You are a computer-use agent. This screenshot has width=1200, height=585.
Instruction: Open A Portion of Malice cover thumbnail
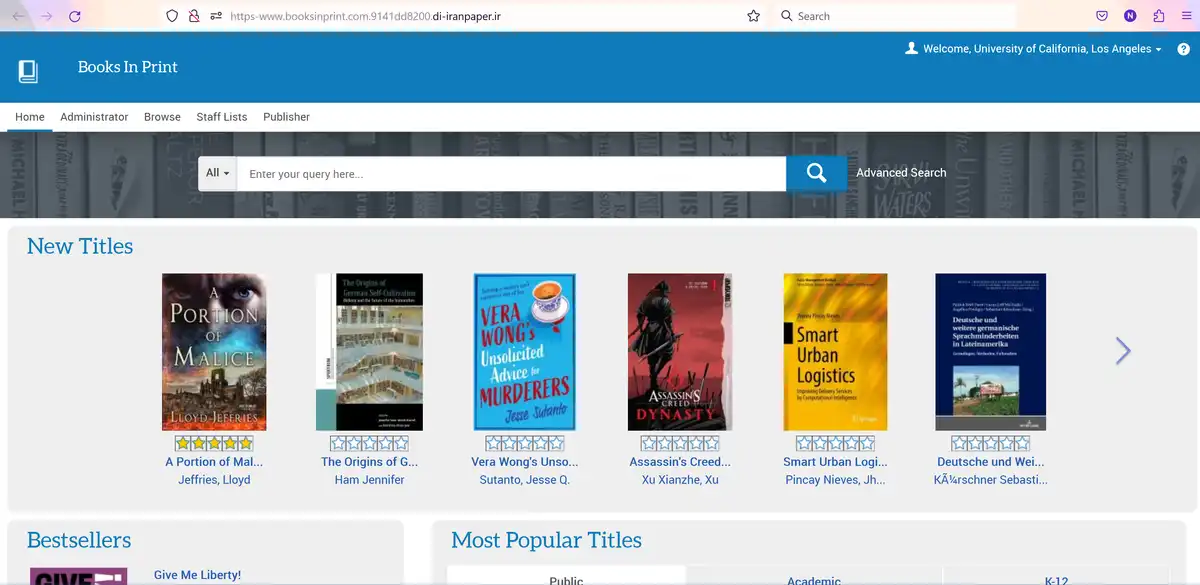tap(214, 352)
